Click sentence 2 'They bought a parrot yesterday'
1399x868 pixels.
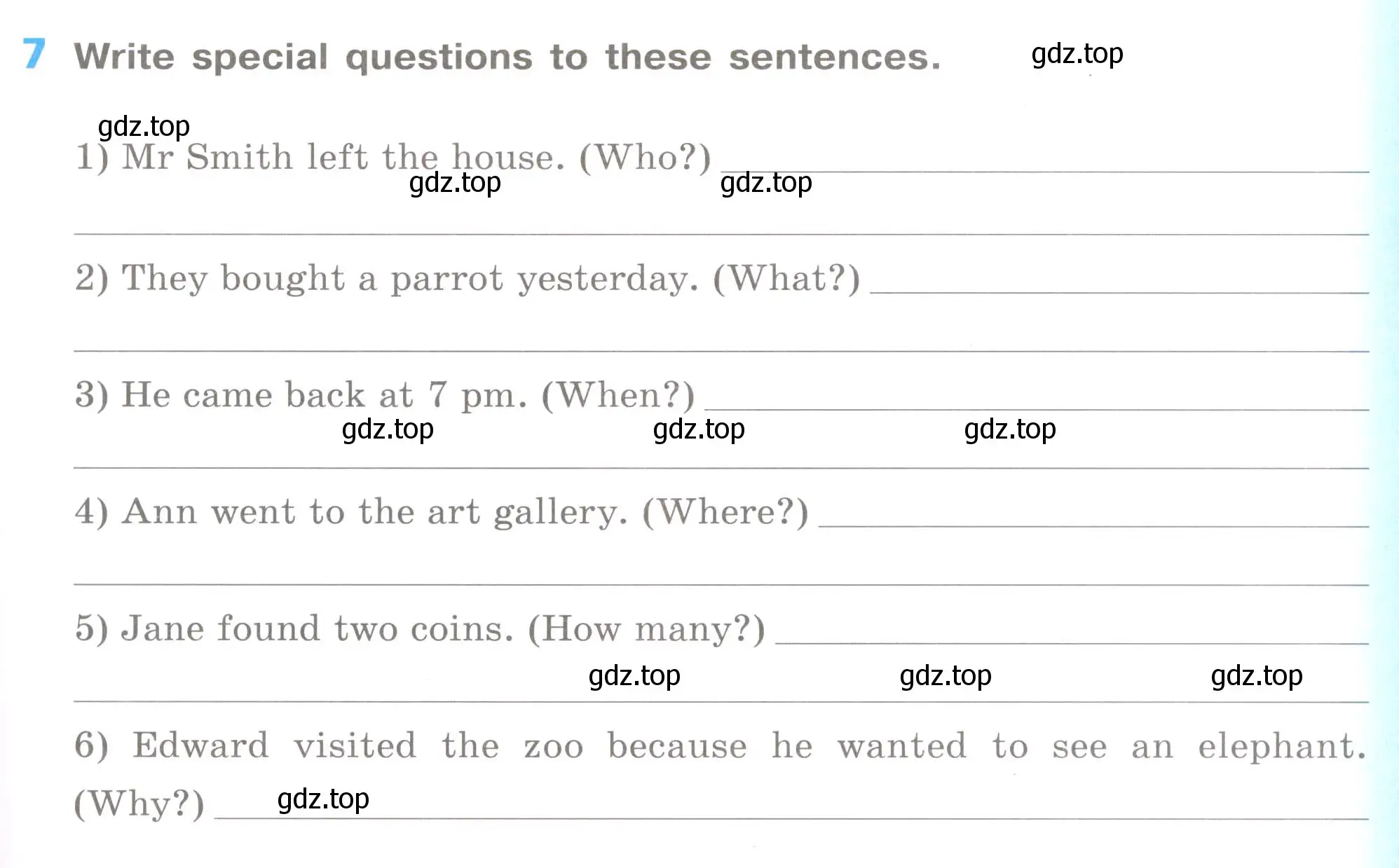pos(411,279)
